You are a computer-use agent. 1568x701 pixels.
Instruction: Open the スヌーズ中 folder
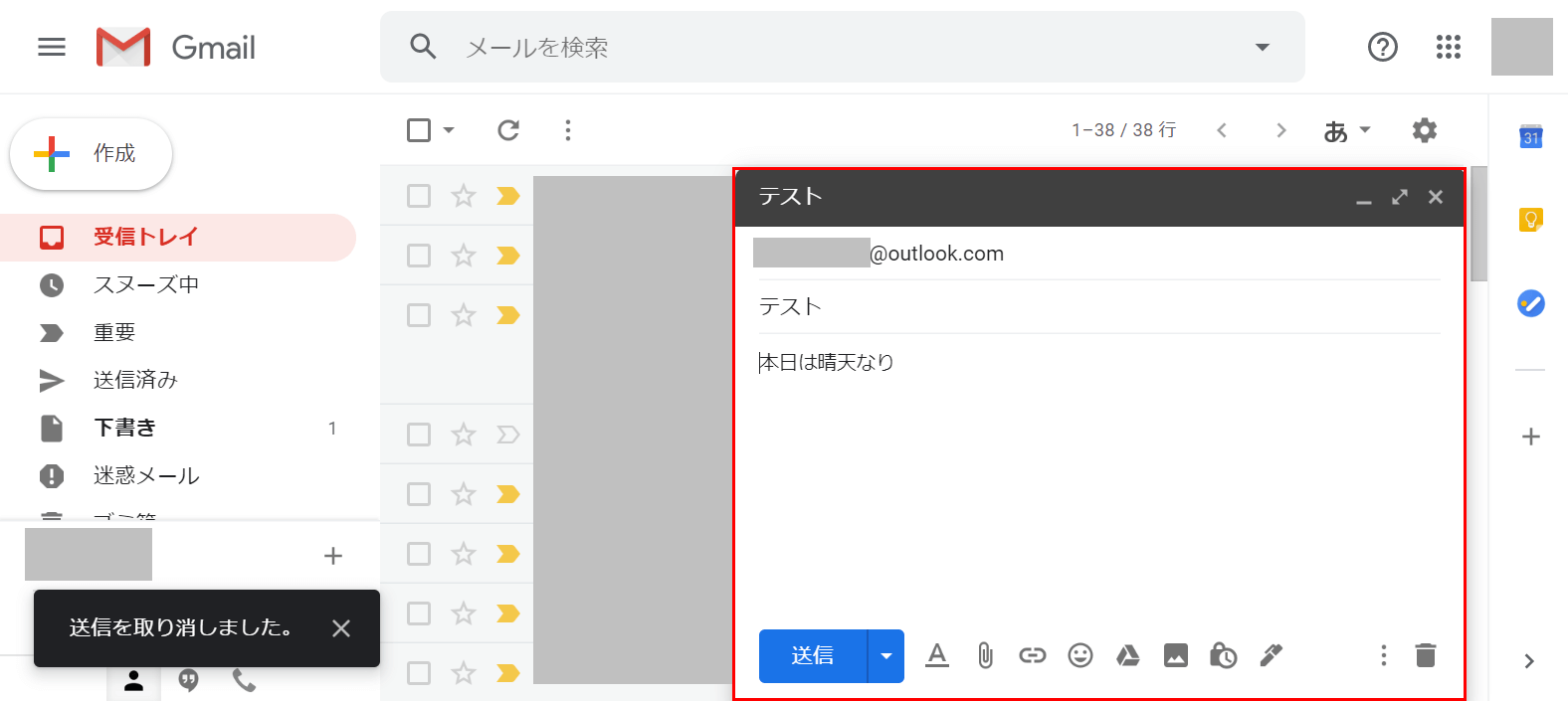coord(178,285)
